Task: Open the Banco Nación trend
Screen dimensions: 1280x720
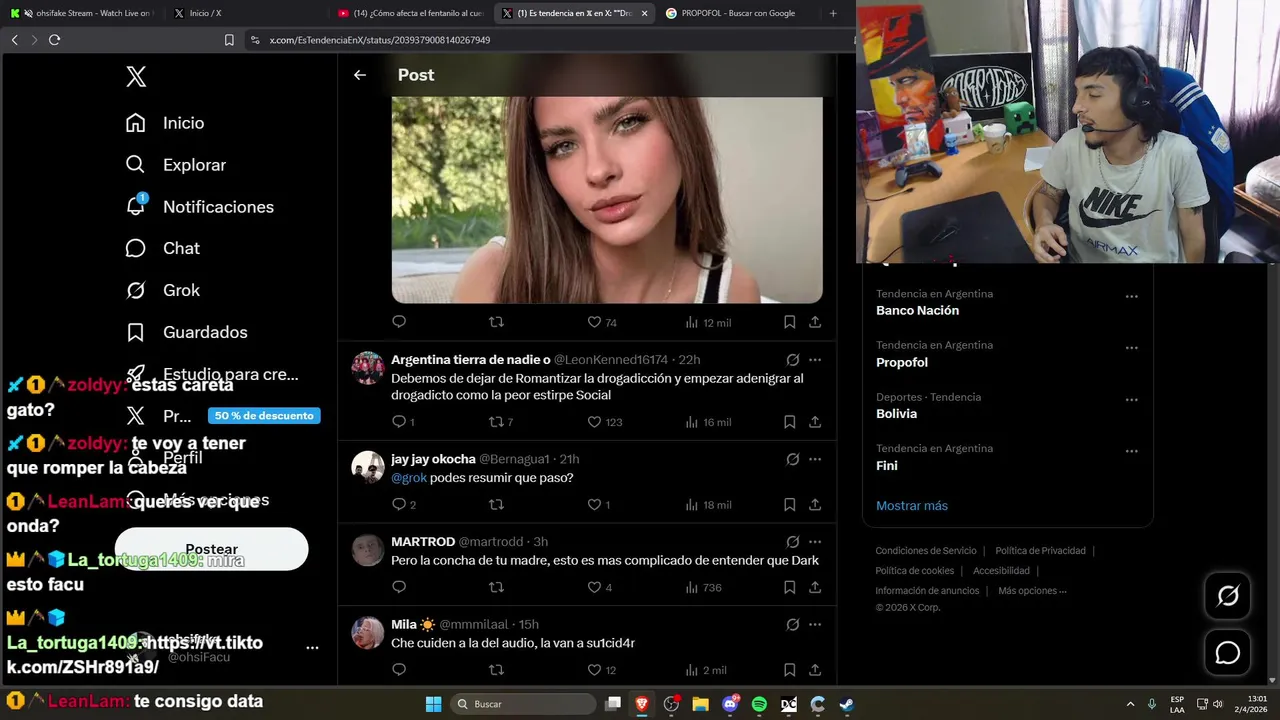Action: point(917,311)
